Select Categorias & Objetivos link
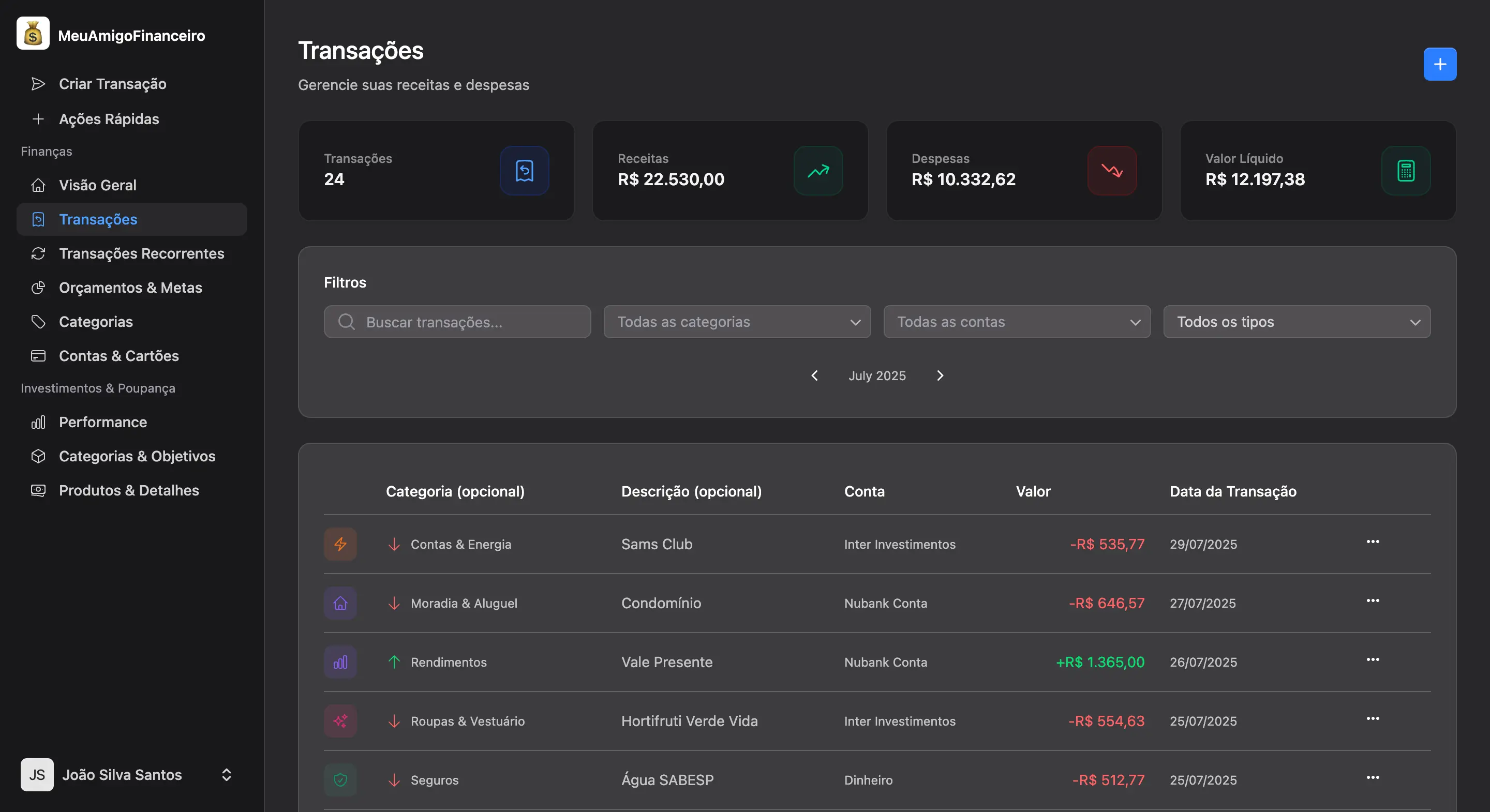The width and height of the screenshot is (1490, 812). [137, 456]
